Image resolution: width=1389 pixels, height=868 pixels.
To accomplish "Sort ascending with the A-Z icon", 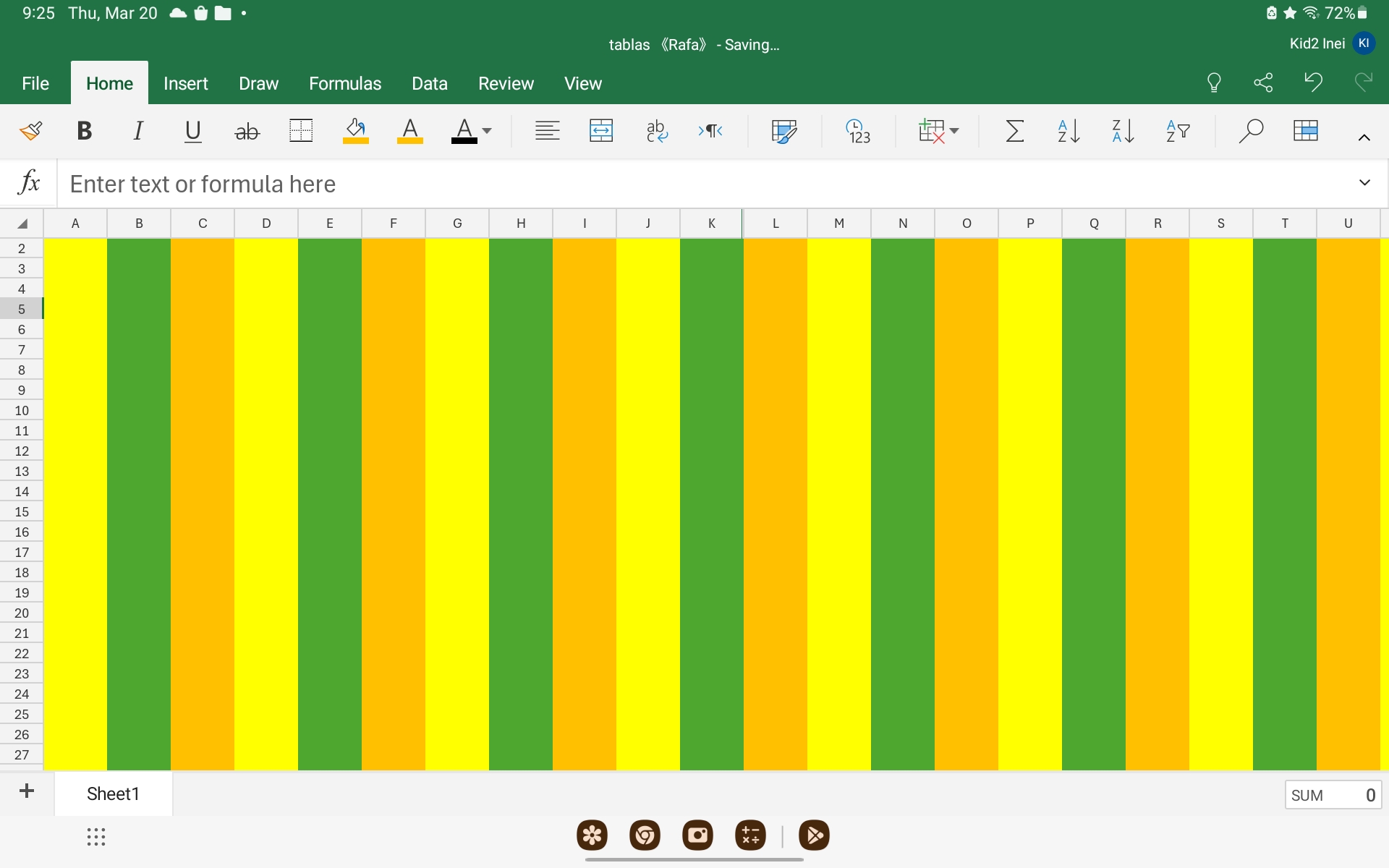I will (x=1069, y=131).
